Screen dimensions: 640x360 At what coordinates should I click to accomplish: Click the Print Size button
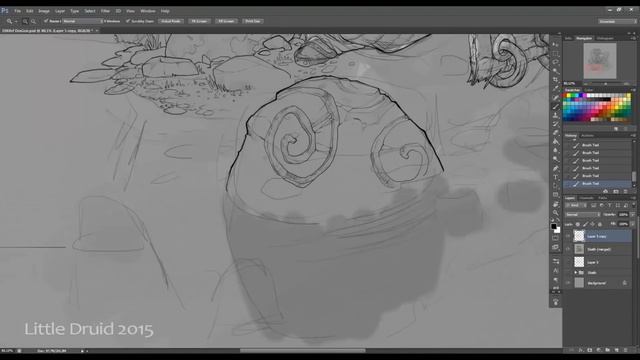point(253,21)
